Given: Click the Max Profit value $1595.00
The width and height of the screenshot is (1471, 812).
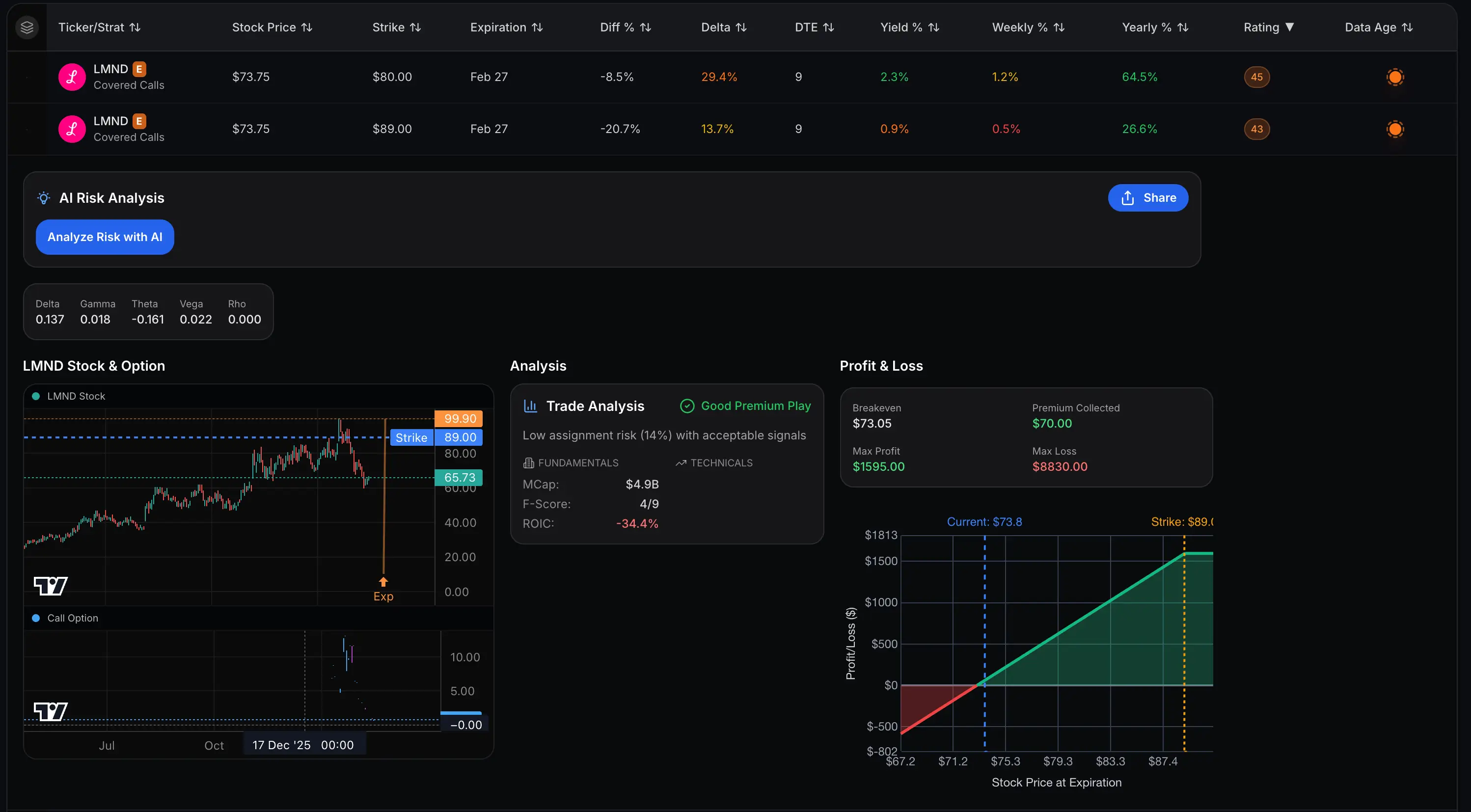Looking at the screenshot, I should coord(878,466).
